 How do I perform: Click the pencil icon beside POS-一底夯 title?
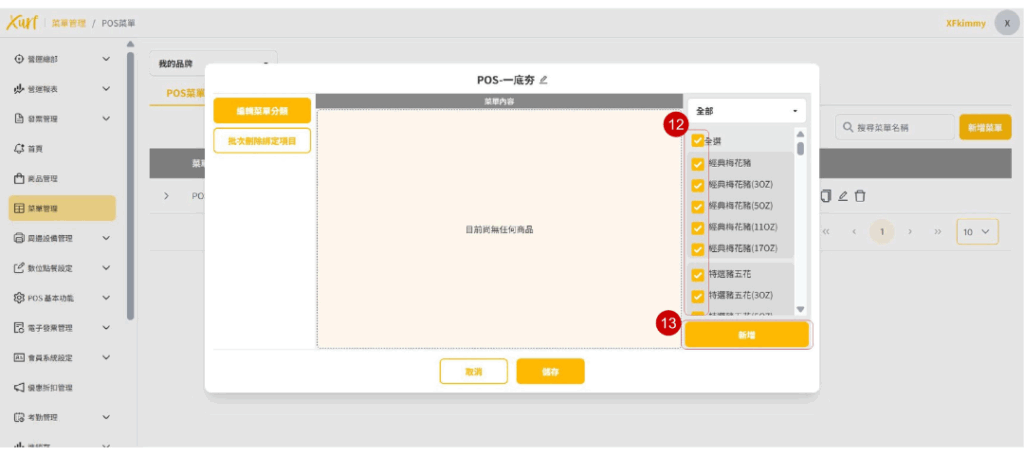(x=544, y=80)
